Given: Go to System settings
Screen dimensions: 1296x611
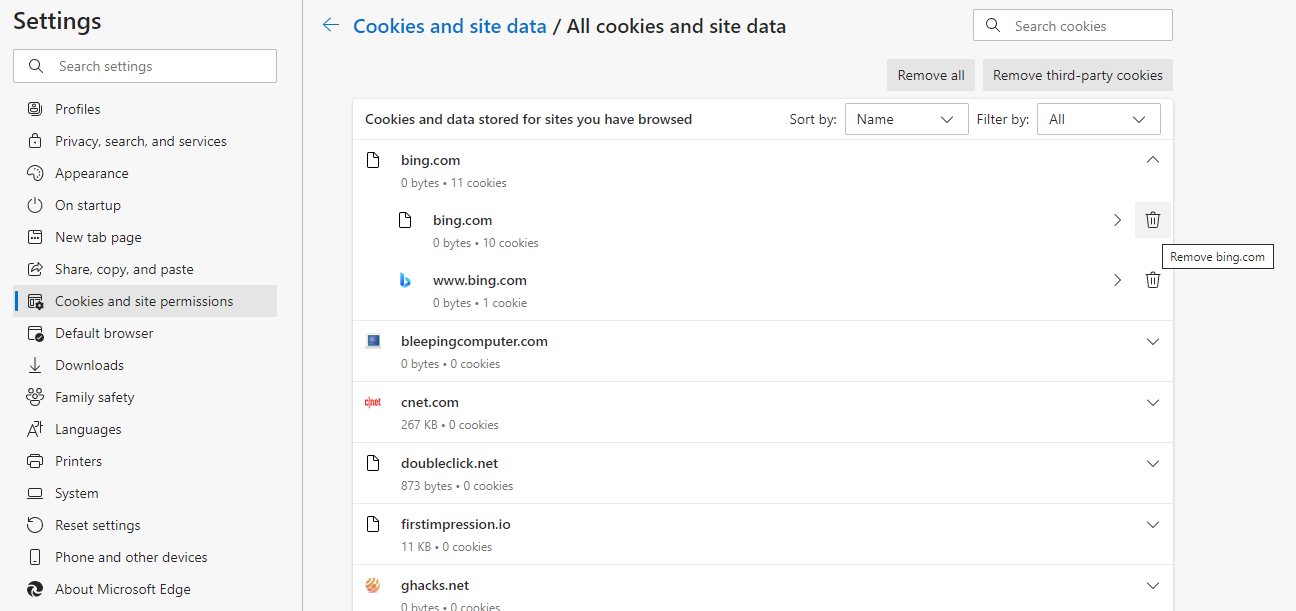Looking at the screenshot, I should coord(145,493).
